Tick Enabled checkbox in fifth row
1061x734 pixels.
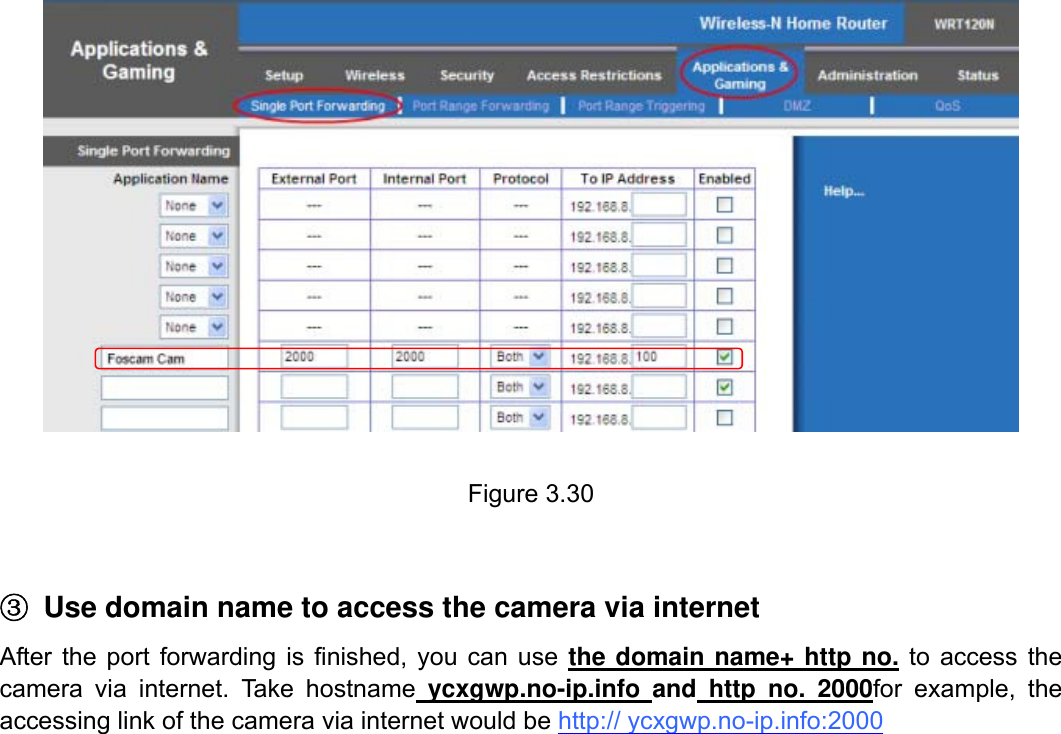(724, 326)
